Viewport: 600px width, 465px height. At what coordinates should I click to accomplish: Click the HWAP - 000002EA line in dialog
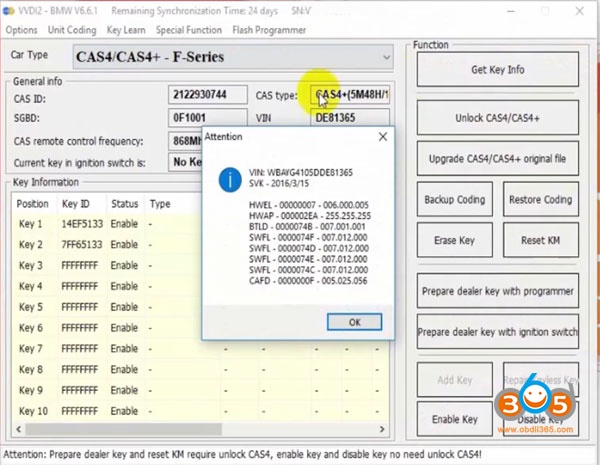(310, 215)
